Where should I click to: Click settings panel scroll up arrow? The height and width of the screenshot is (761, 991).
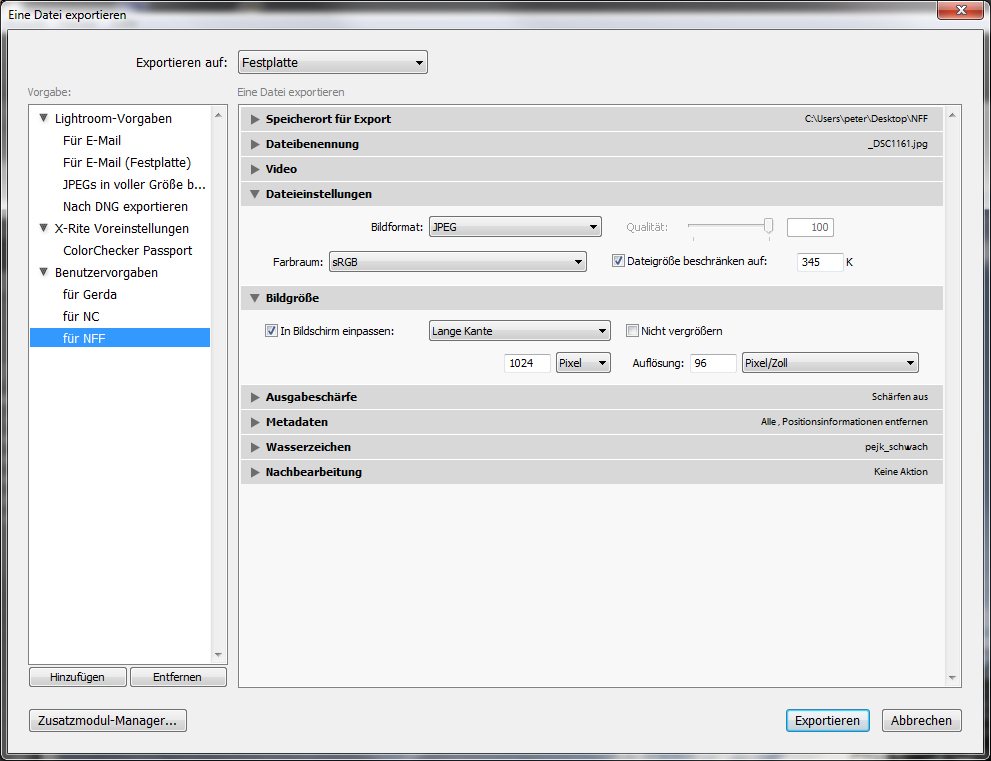952,116
